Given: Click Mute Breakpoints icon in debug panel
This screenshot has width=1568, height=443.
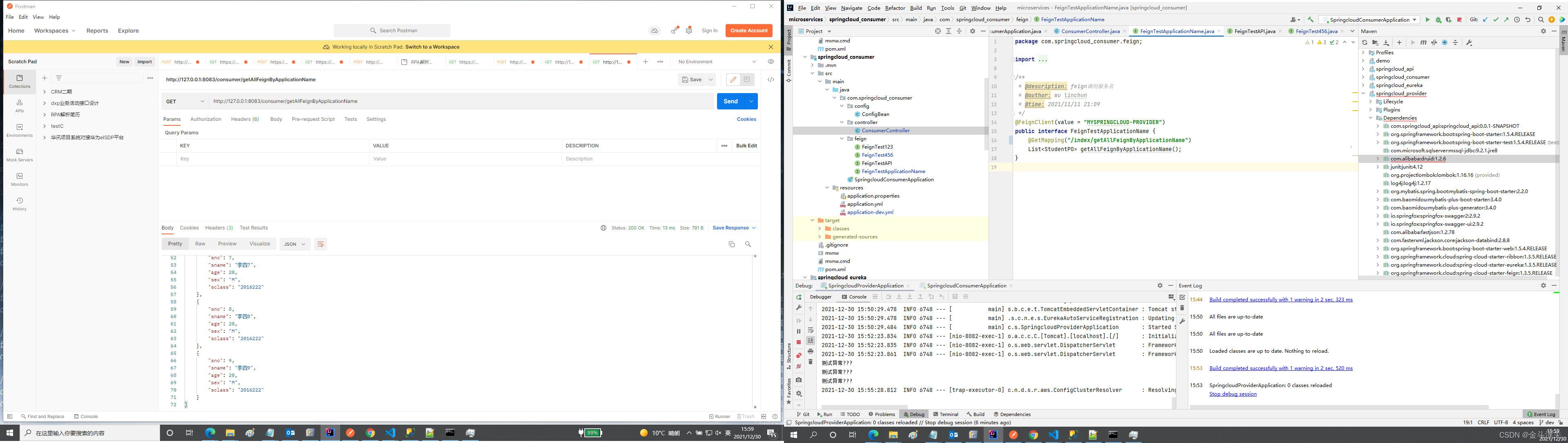Looking at the screenshot, I should (799, 366).
